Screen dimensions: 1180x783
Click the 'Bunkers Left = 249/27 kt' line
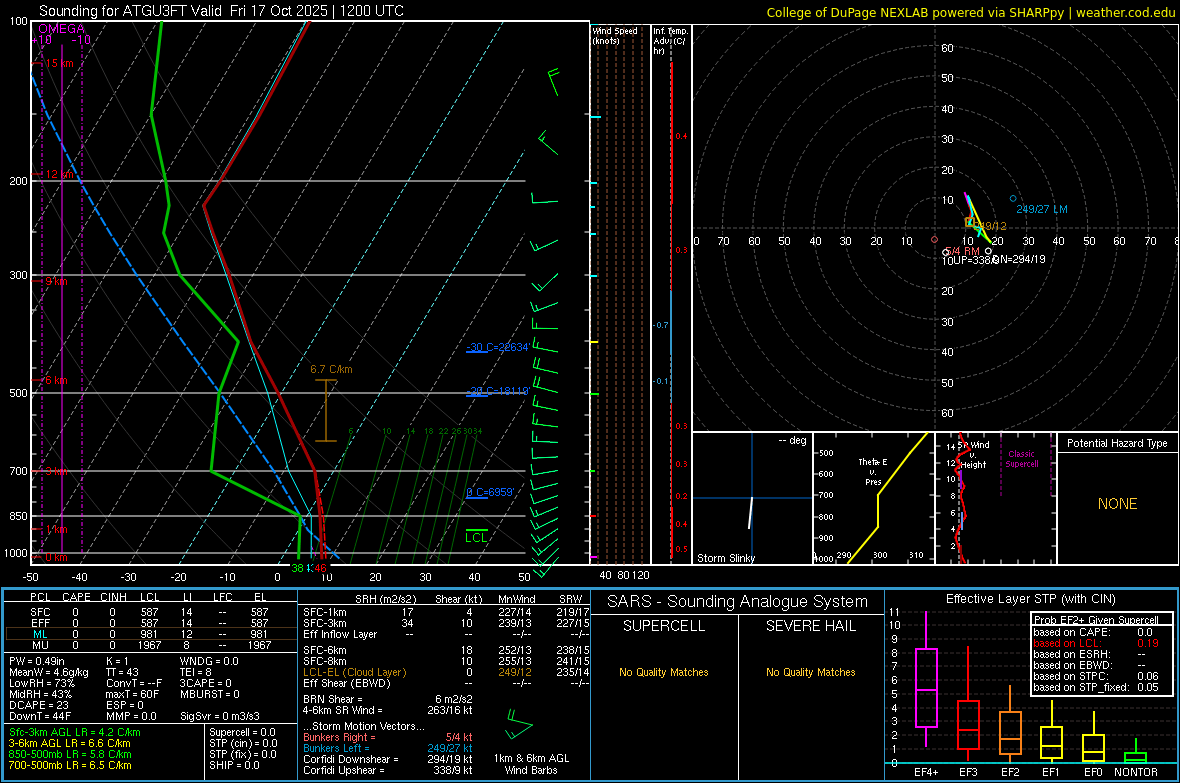[388, 748]
